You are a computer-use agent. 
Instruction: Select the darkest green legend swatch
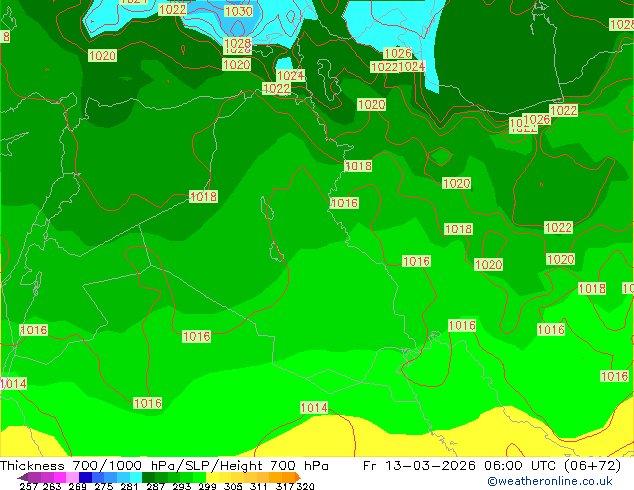pos(148,477)
